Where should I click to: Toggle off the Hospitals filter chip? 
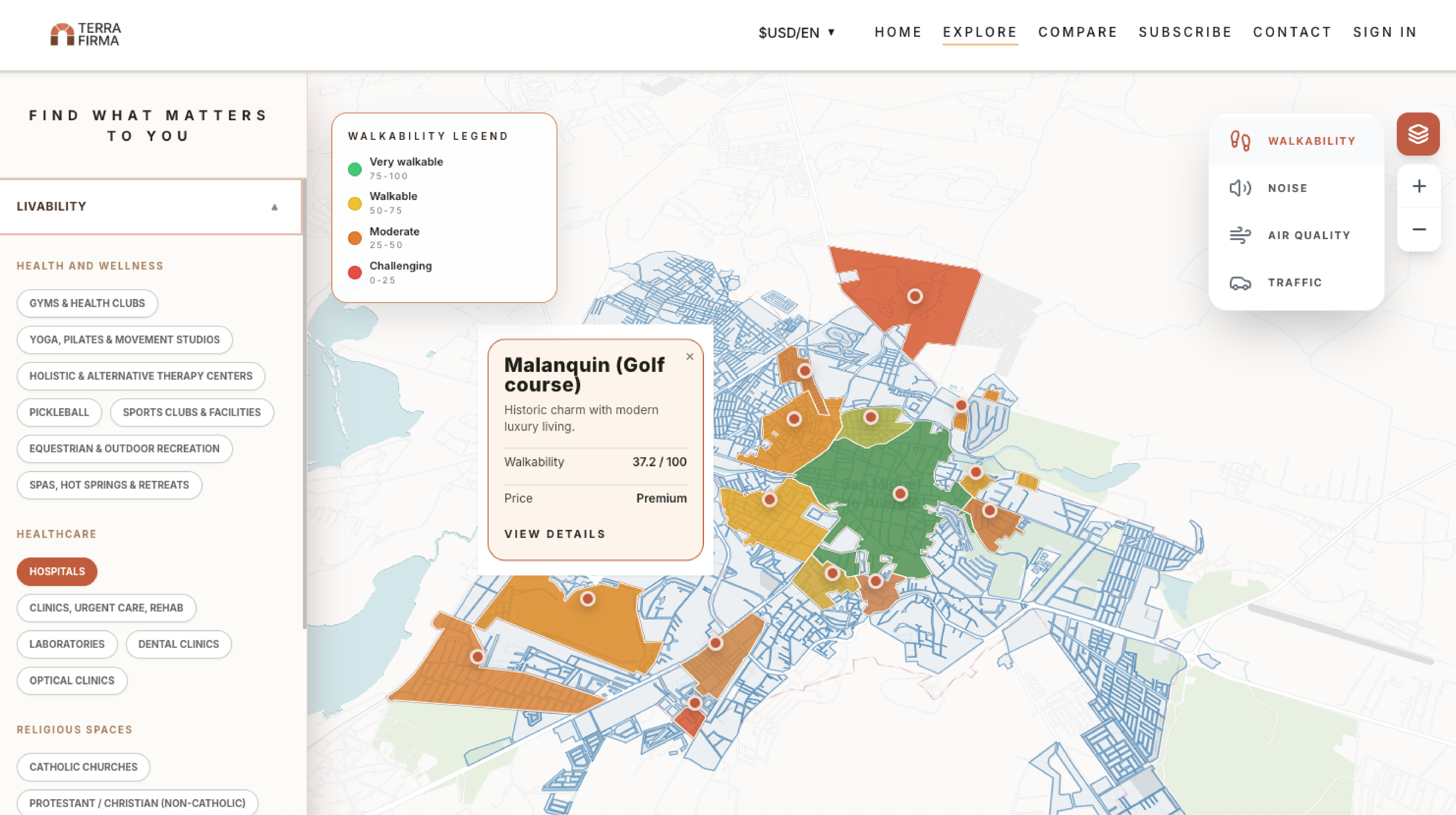(57, 571)
